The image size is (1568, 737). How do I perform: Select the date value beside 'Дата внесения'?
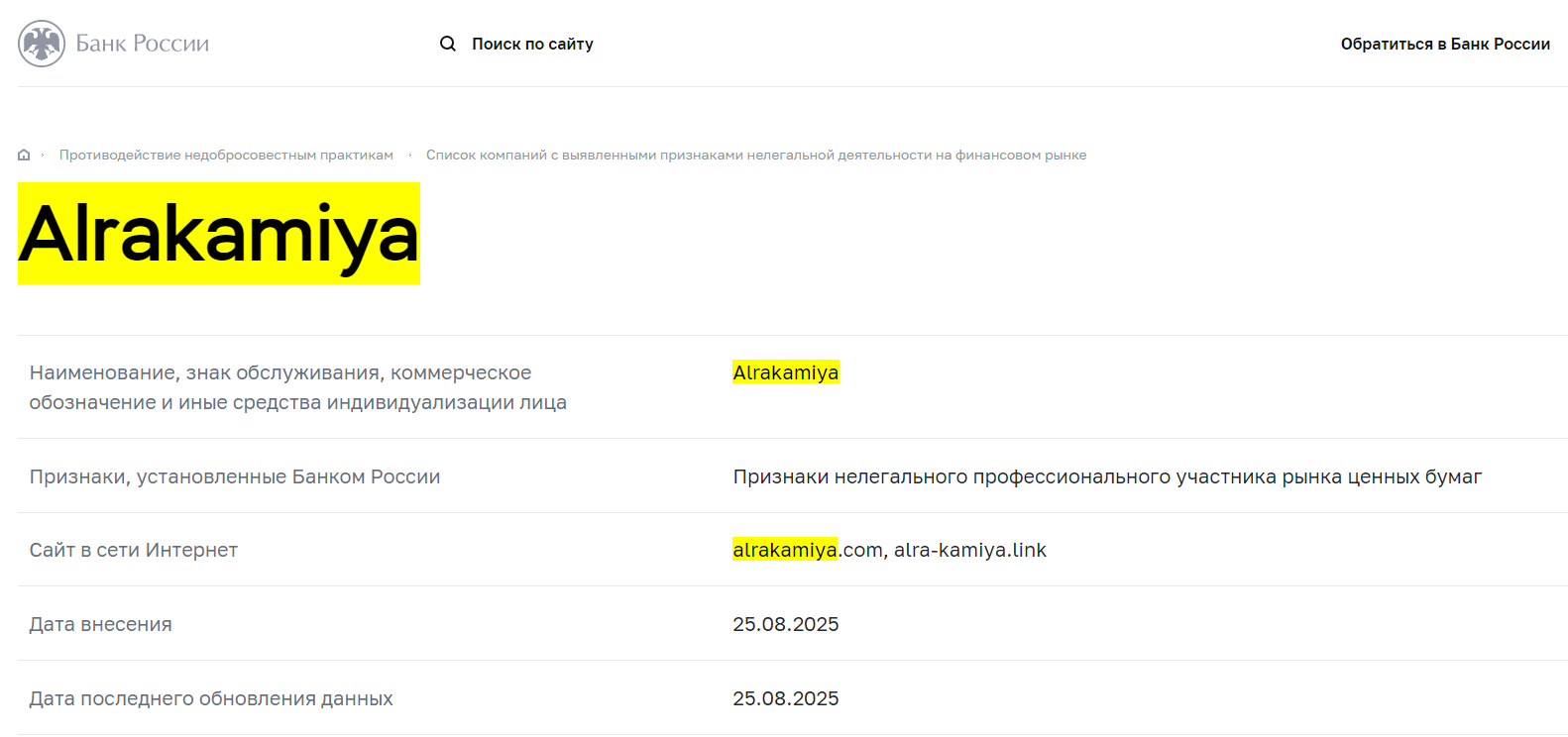click(x=786, y=624)
